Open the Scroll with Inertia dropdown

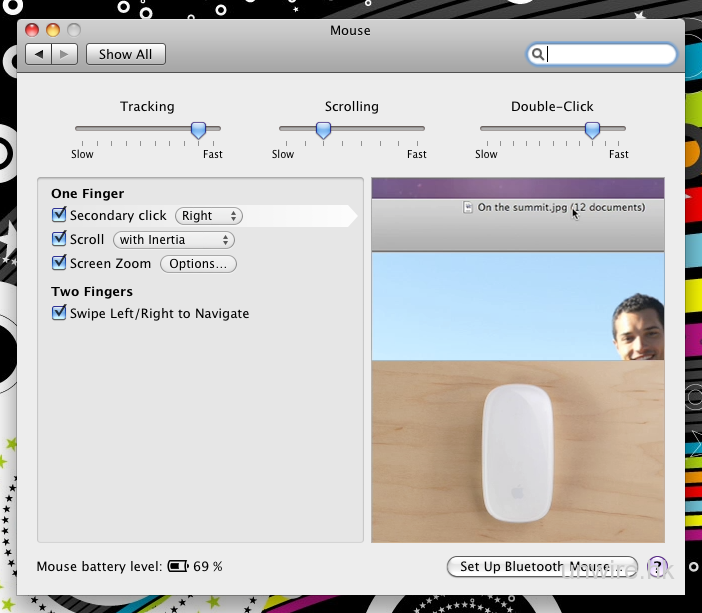pos(174,240)
